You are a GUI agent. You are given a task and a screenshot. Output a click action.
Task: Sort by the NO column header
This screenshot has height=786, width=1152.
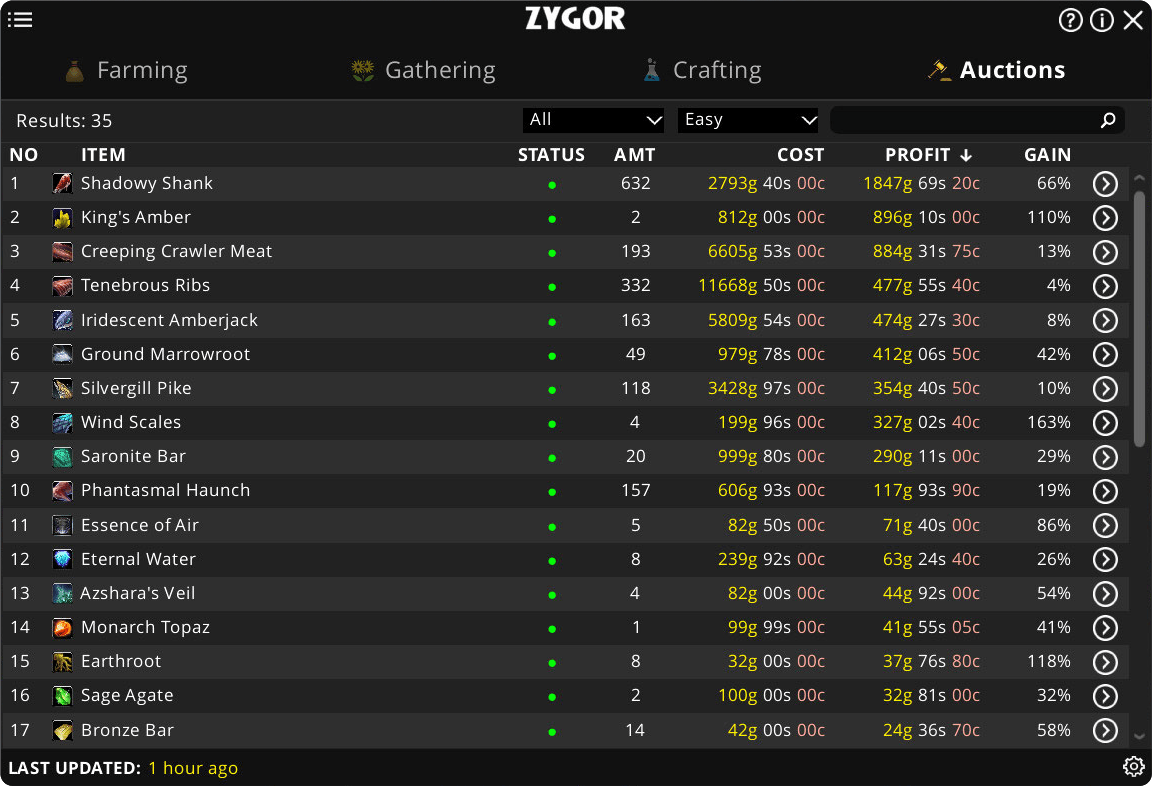pyautogui.click(x=24, y=155)
